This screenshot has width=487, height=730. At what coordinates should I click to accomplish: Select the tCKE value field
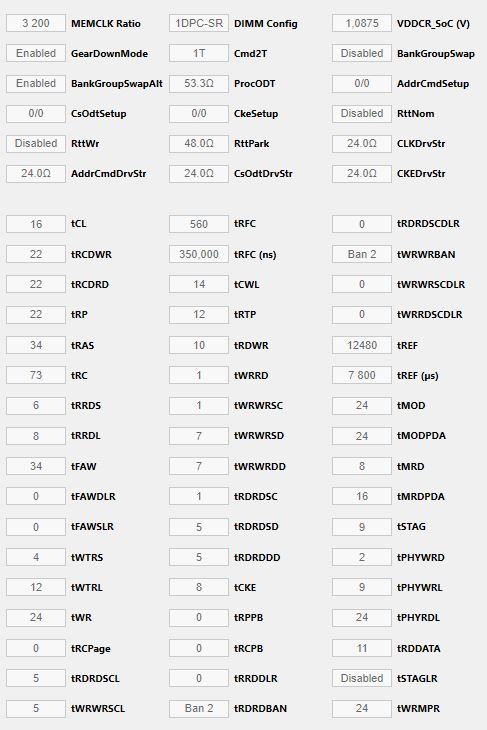199,587
